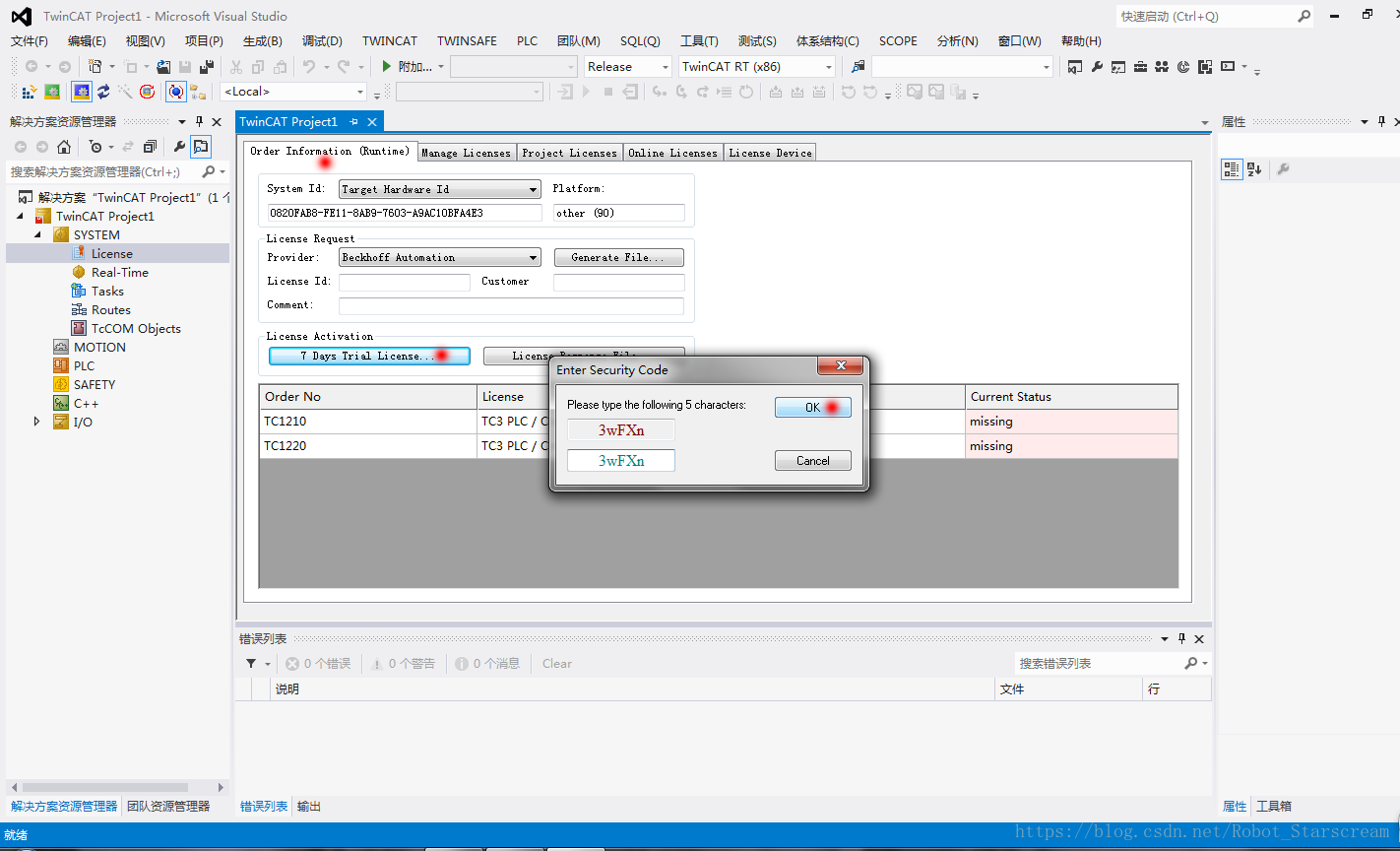This screenshot has width=1400, height=851.
Task: Toggle the 0 messages filter button
Action: [x=487, y=664]
